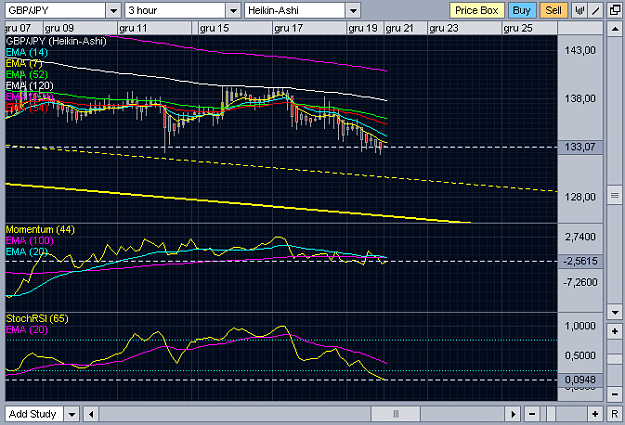The height and width of the screenshot is (425, 625).
Task: Select the EMA (14) indicator label
Action: pos(27,52)
